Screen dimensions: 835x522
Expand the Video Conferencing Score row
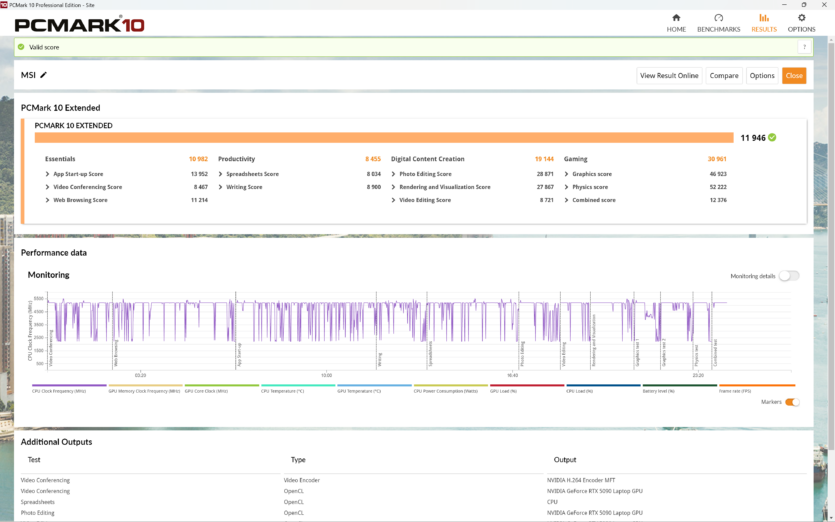click(47, 187)
